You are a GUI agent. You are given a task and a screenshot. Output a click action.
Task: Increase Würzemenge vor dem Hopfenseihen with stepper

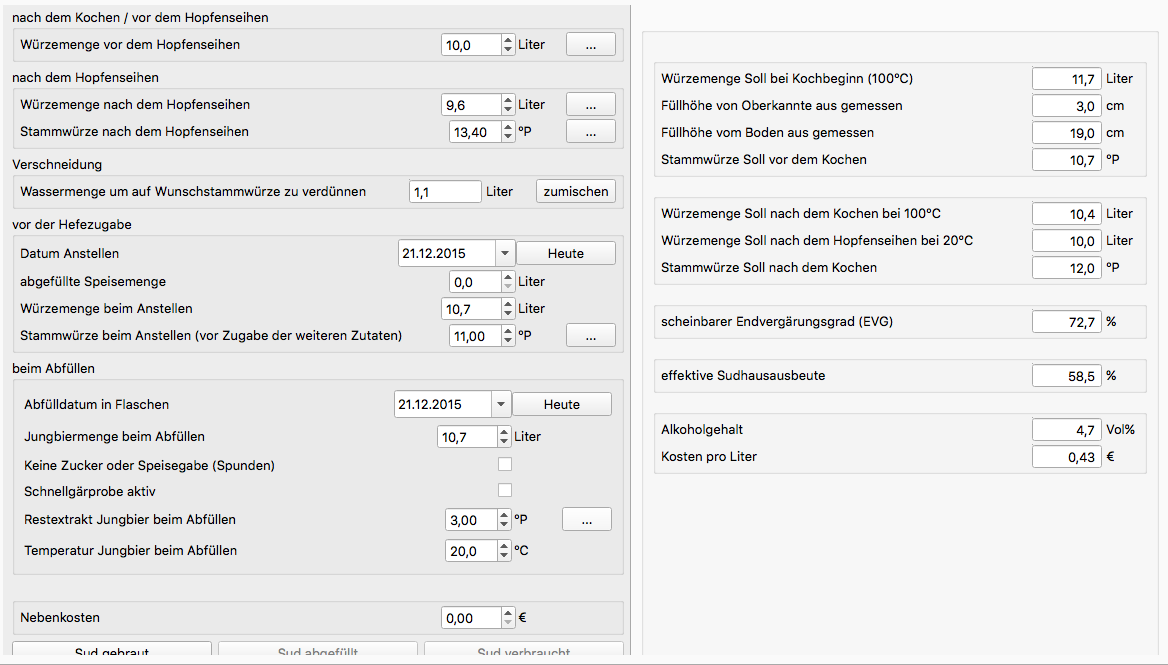click(508, 40)
